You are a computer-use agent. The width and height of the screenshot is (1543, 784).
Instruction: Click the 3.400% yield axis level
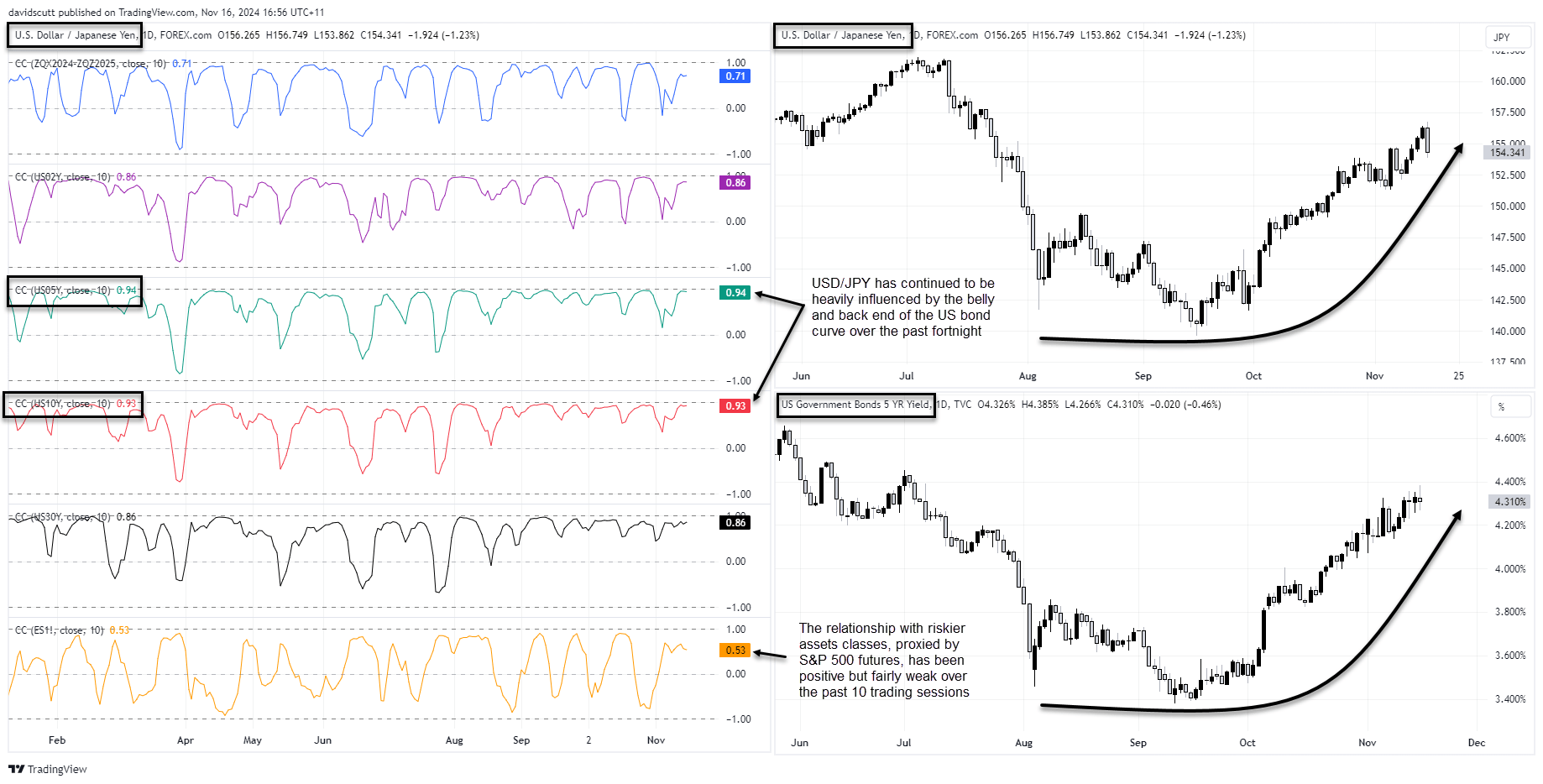[1510, 699]
